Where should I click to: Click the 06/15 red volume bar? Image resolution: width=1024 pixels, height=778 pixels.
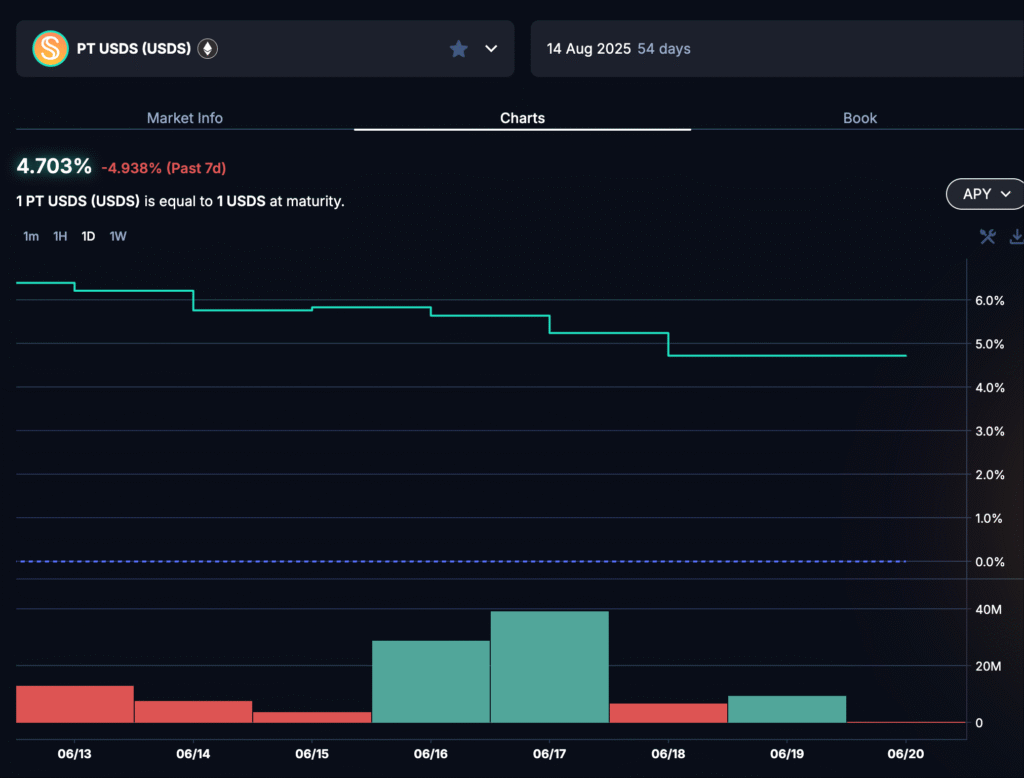tap(312, 717)
